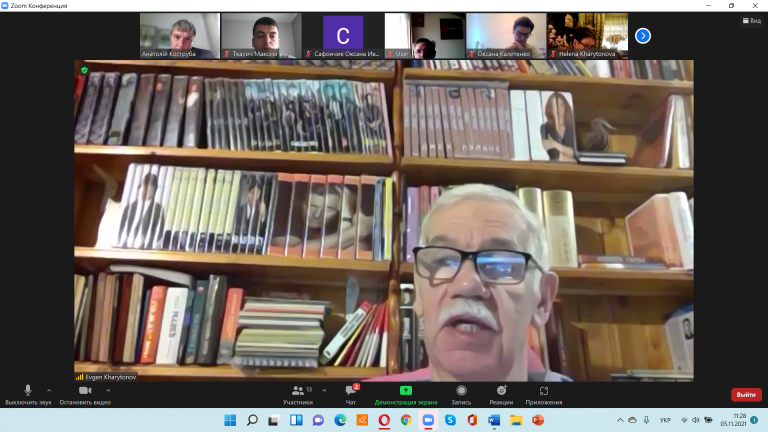Toggle the УКР keyboard language indicator

tap(665, 420)
